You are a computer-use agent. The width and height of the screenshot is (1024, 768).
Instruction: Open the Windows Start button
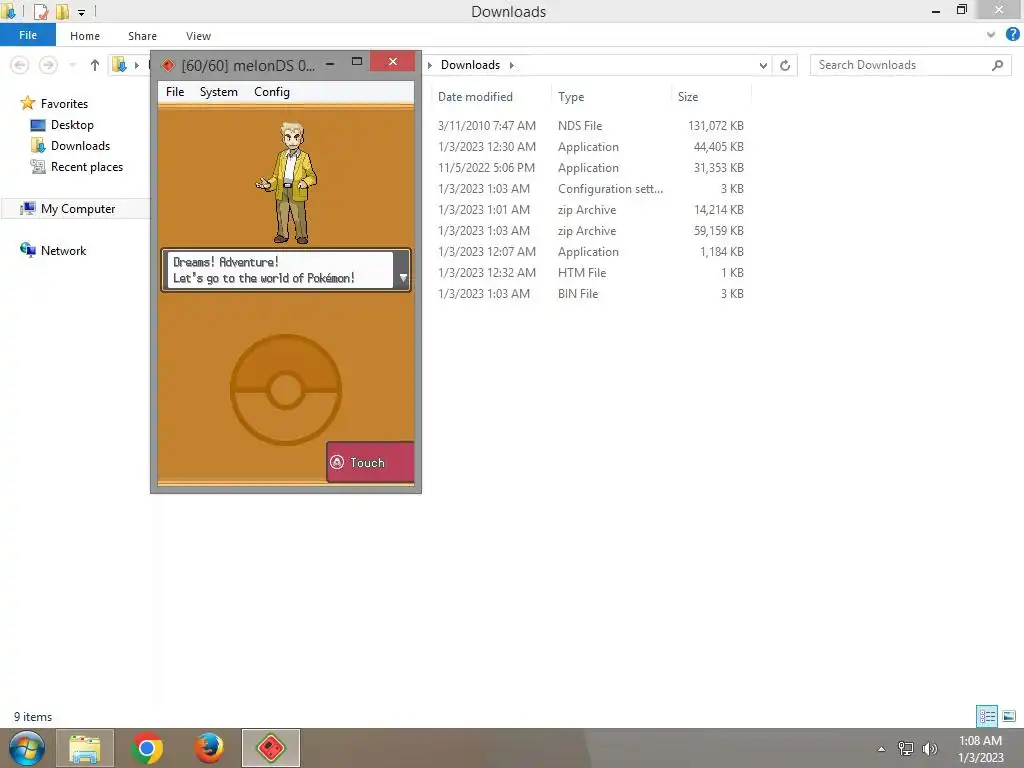point(27,748)
